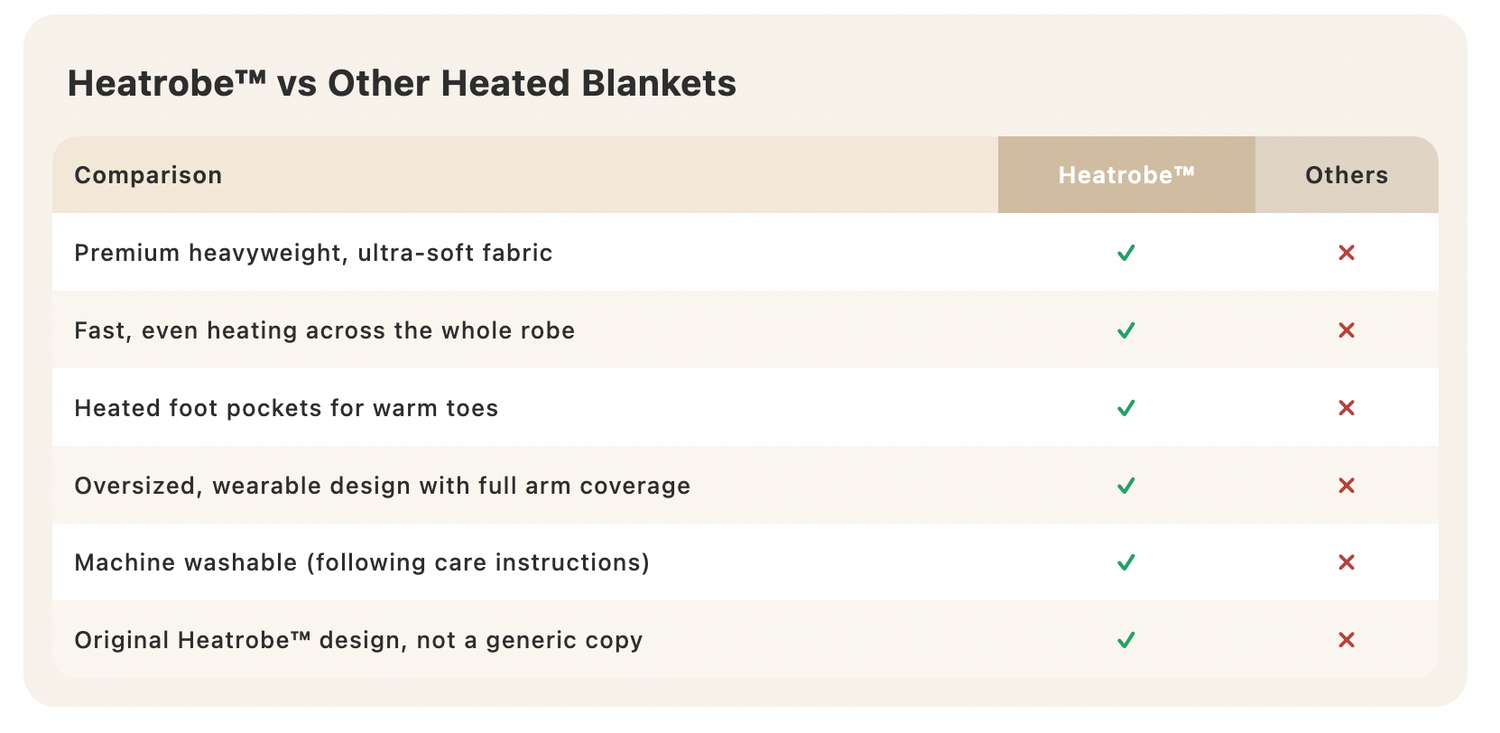Click the 'Heatrobe™ vs Other Heated Blankets' heading

pyautogui.click(x=402, y=83)
